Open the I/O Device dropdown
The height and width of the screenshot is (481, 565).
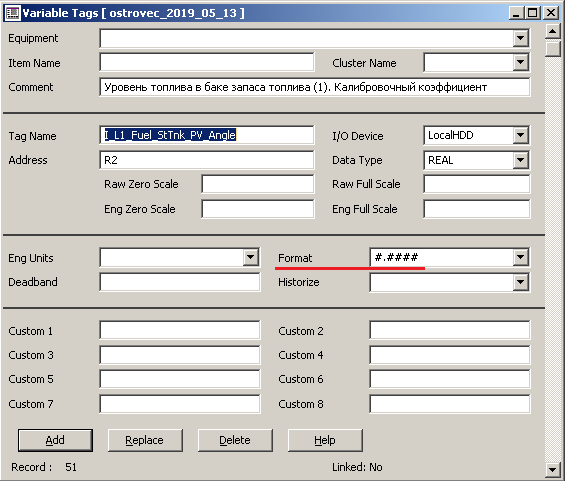(x=520, y=135)
